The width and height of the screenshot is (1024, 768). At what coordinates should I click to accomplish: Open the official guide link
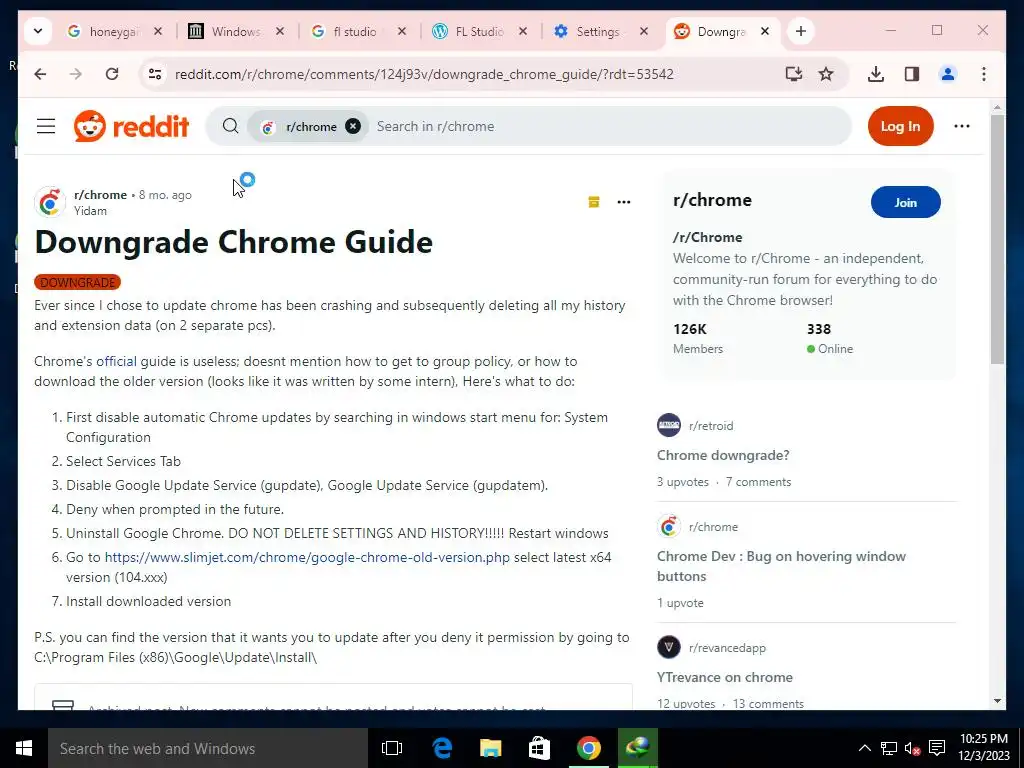(116, 361)
